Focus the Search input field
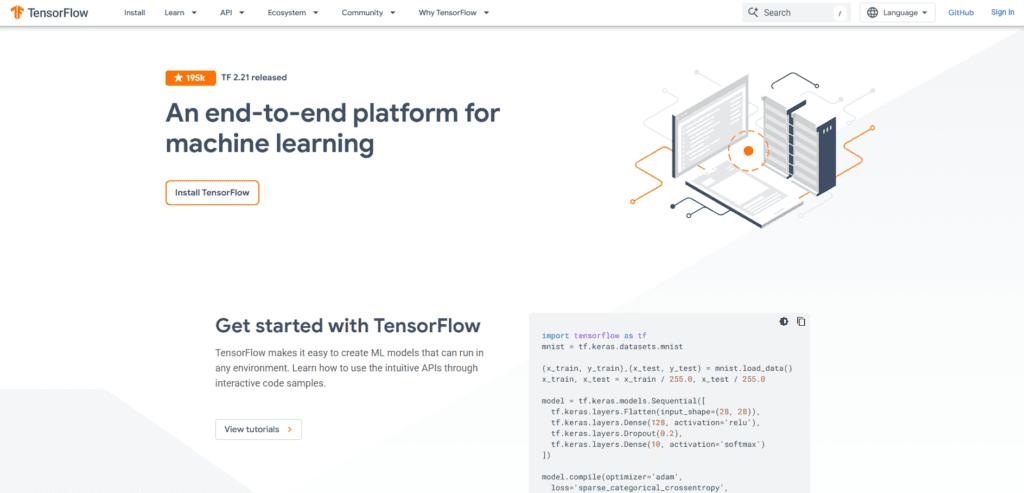1024x493 pixels. click(796, 12)
